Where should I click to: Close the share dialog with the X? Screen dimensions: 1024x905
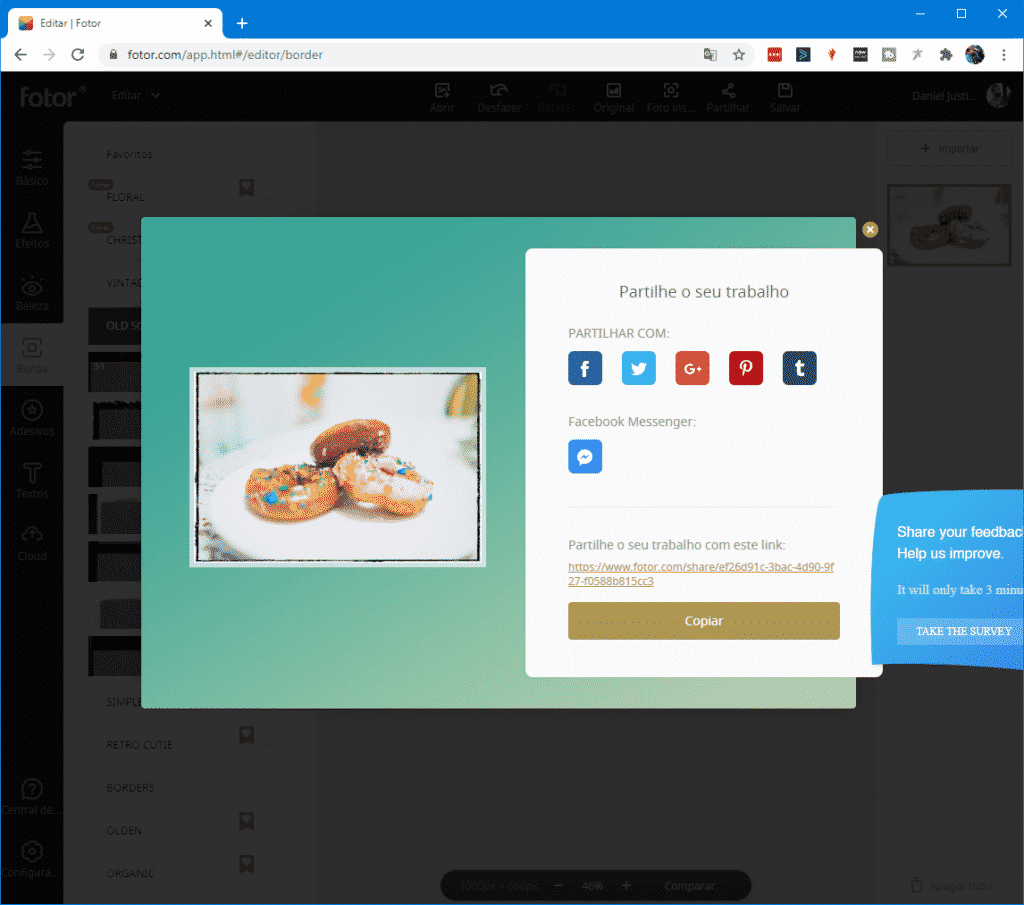tap(870, 229)
